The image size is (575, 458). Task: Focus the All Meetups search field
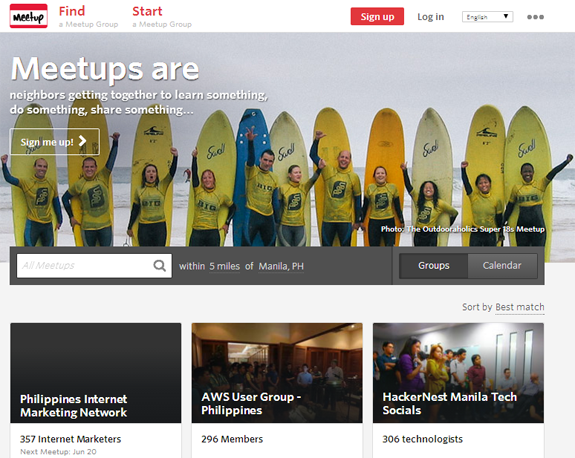94,266
